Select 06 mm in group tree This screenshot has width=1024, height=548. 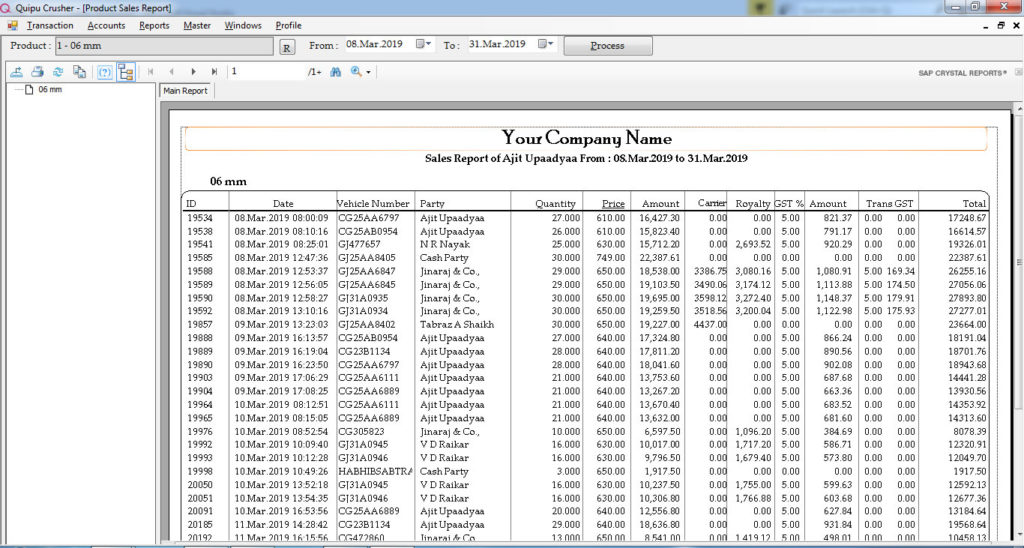click(50, 90)
